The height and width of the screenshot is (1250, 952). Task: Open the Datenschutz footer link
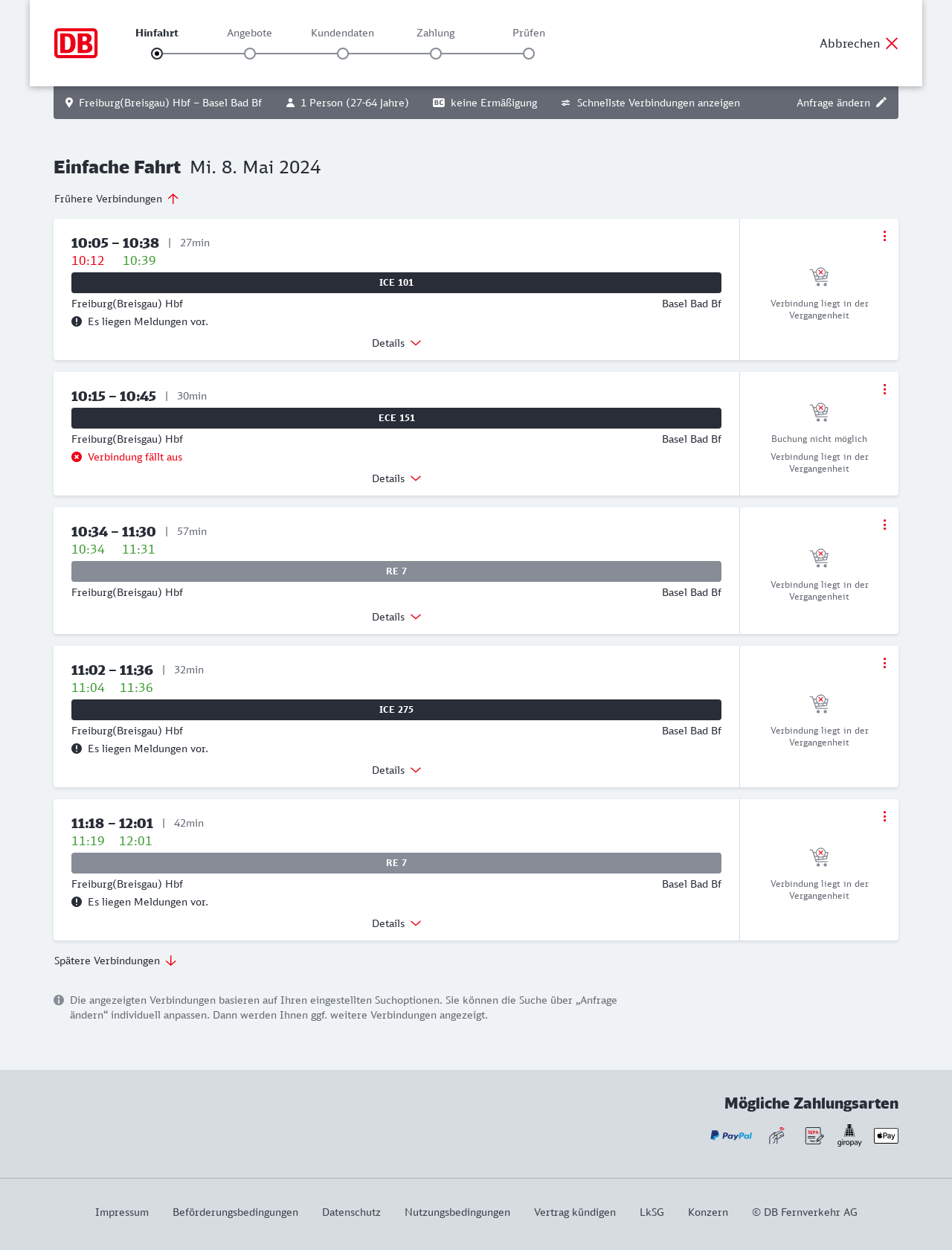[351, 1212]
